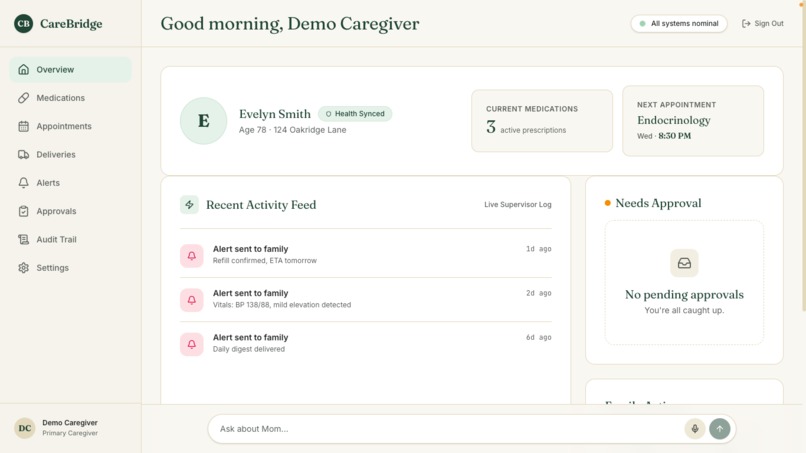Click the Settings gear icon
The height and width of the screenshot is (453, 806).
(24, 267)
